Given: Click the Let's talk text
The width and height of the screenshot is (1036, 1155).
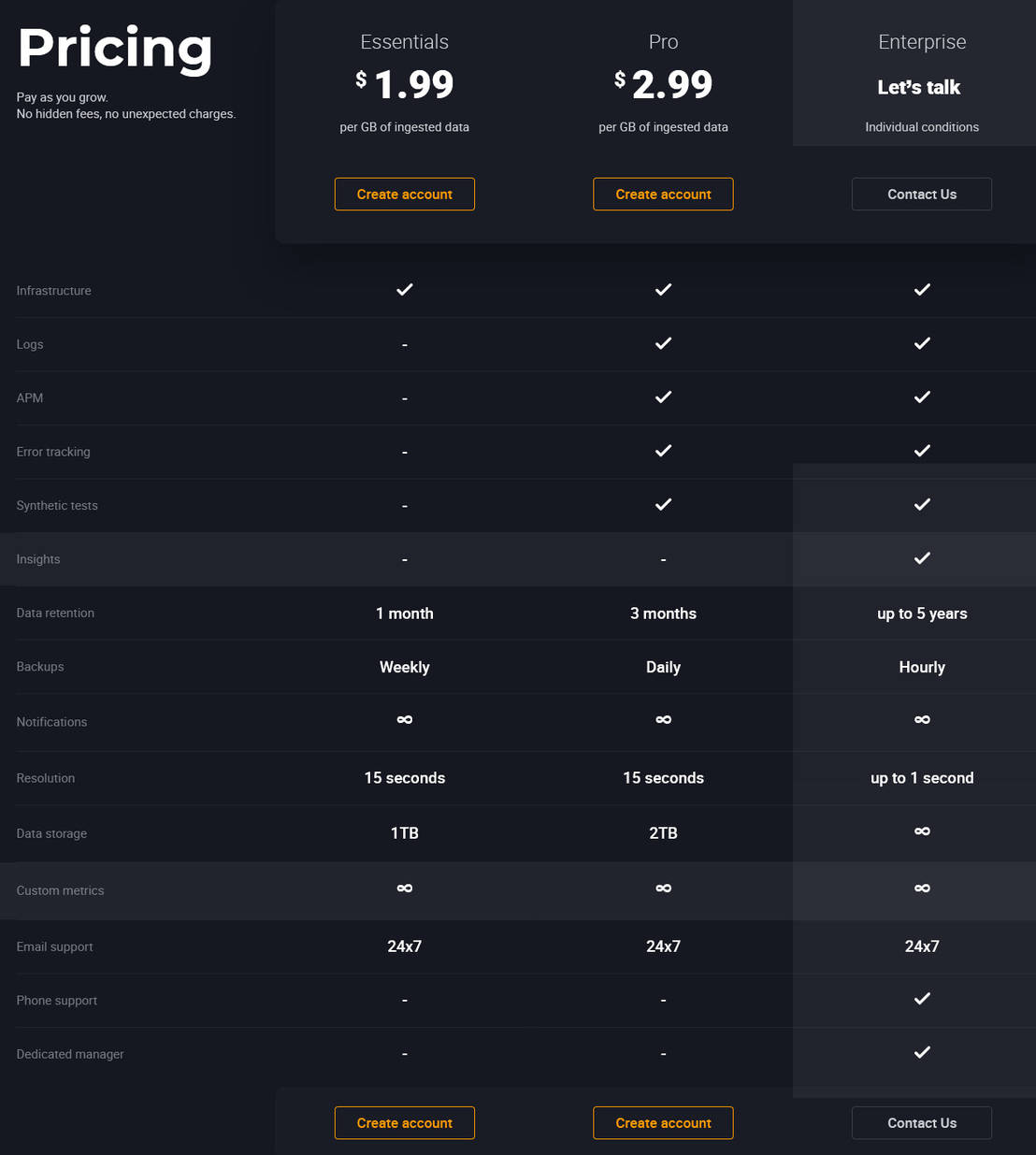Looking at the screenshot, I should pos(919,87).
